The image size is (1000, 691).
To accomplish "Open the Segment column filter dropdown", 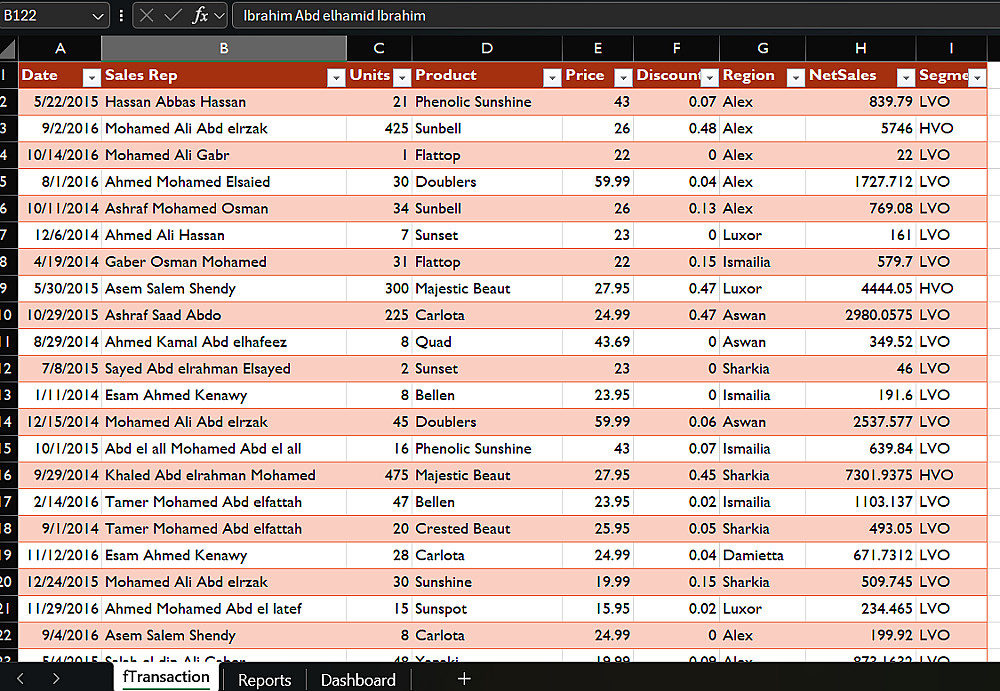I will [x=977, y=77].
